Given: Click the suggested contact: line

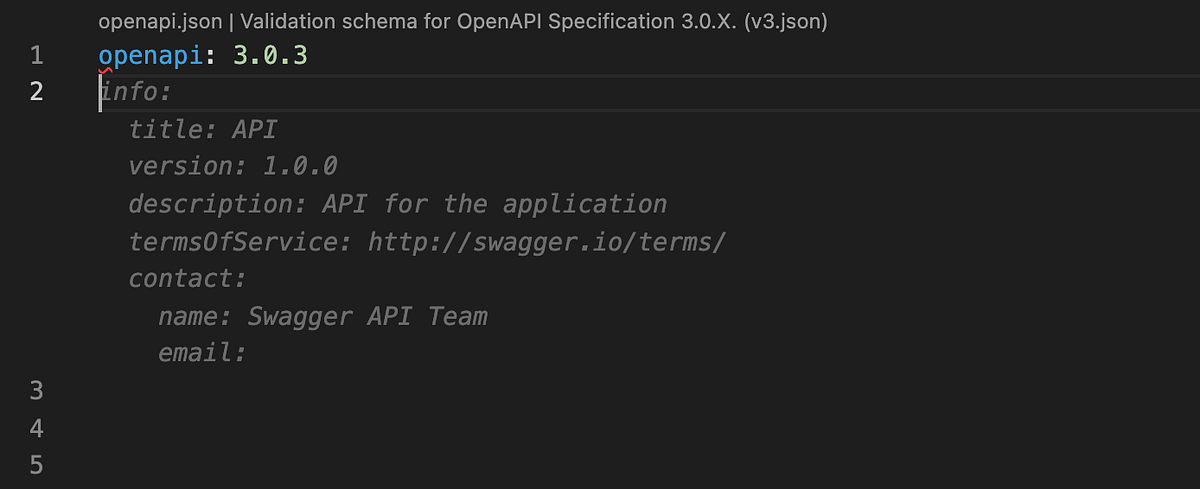Looking at the screenshot, I should (x=188, y=278).
